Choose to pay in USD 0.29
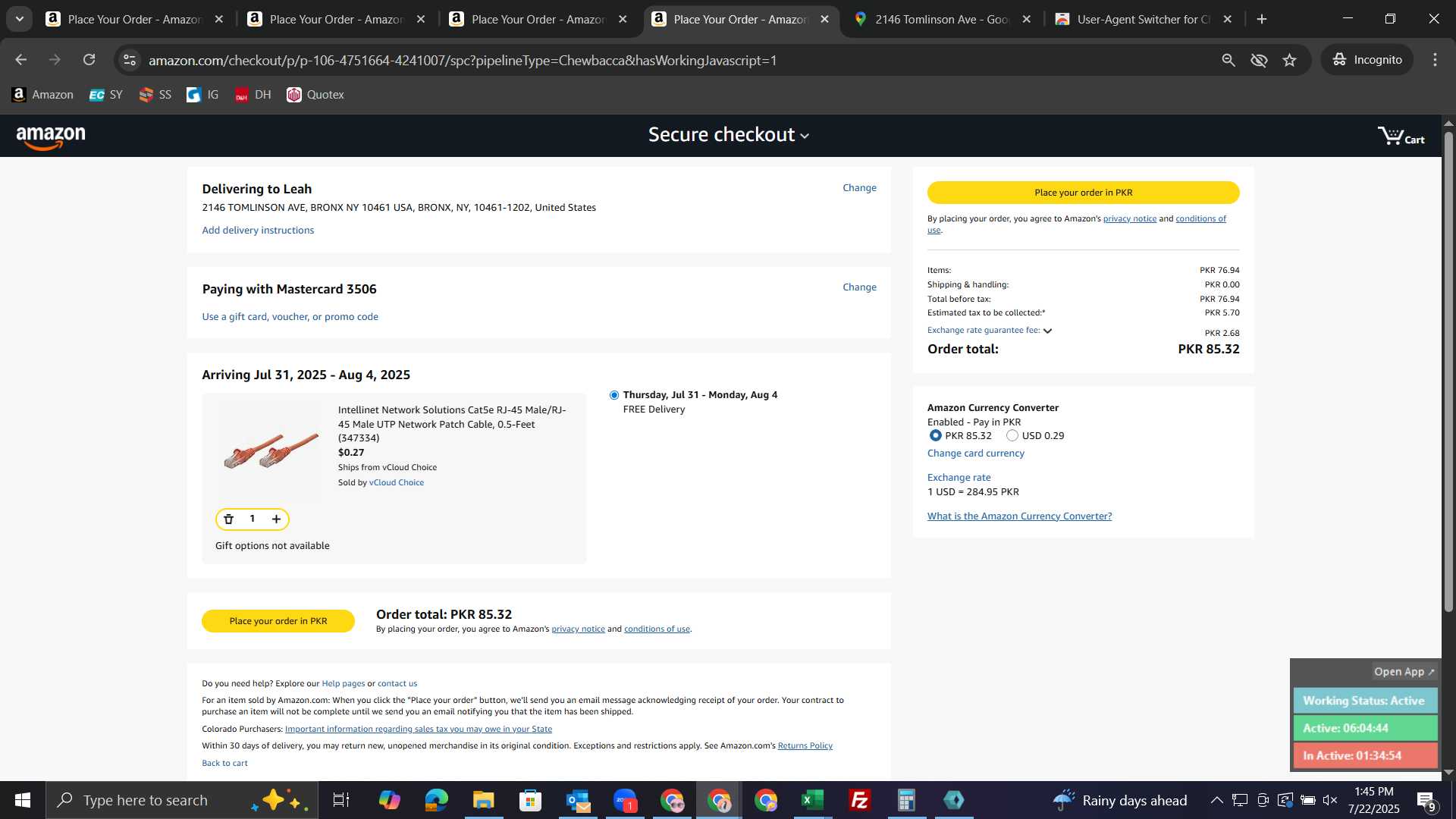1456x819 pixels. tap(1012, 436)
